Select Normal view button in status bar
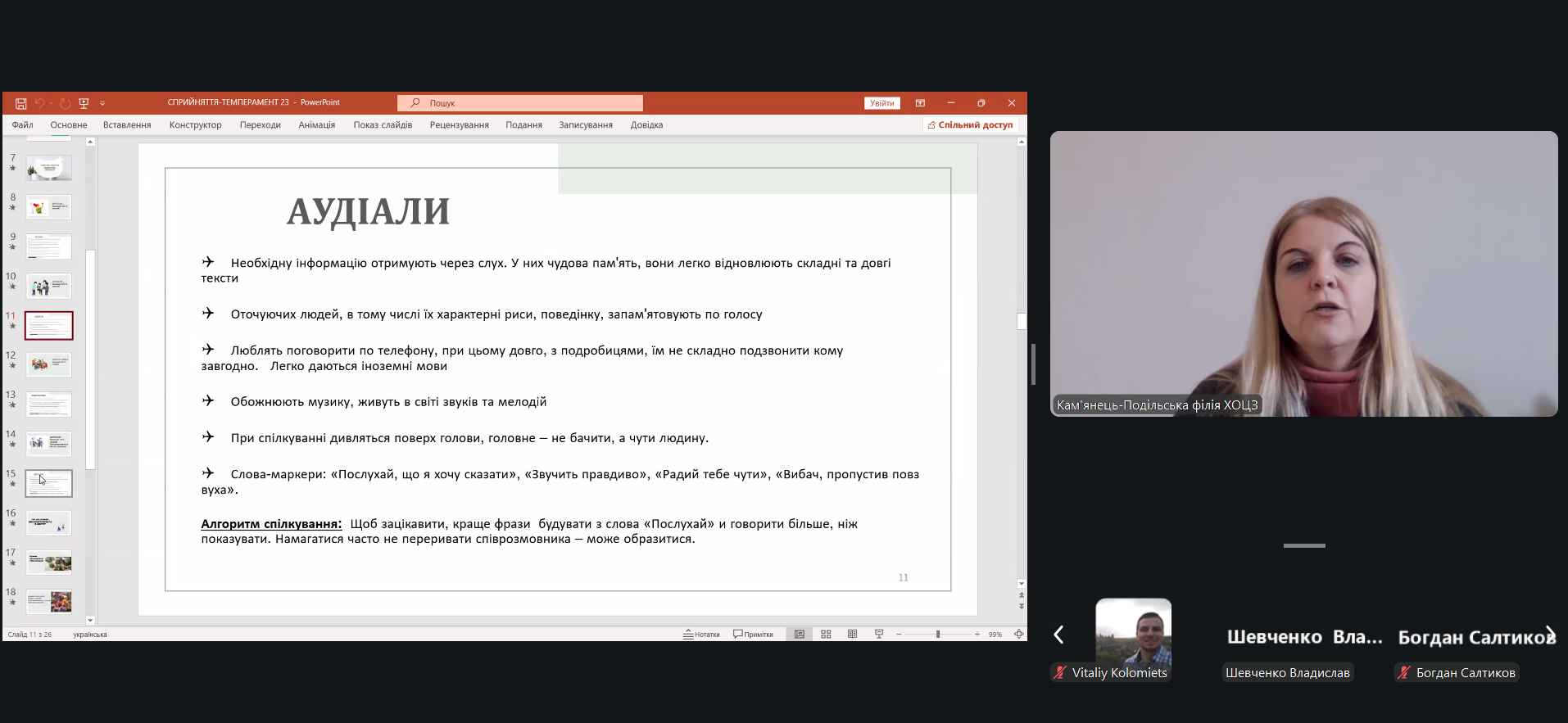The height and width of the screenshot is (723, 1568). pos(800,635)
